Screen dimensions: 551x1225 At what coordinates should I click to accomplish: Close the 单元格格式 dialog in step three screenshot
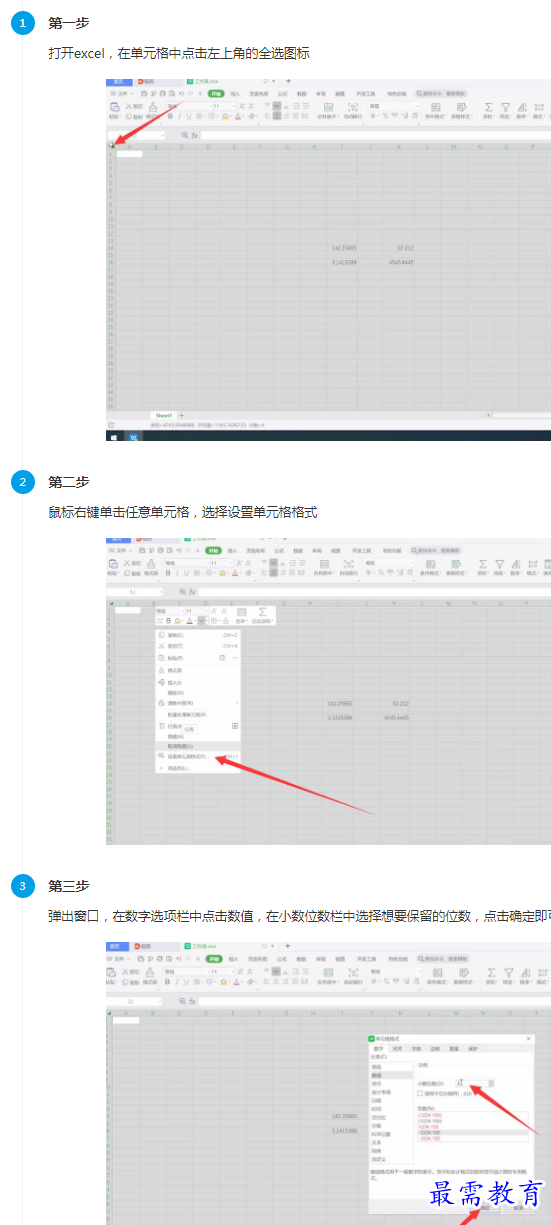528,1038
